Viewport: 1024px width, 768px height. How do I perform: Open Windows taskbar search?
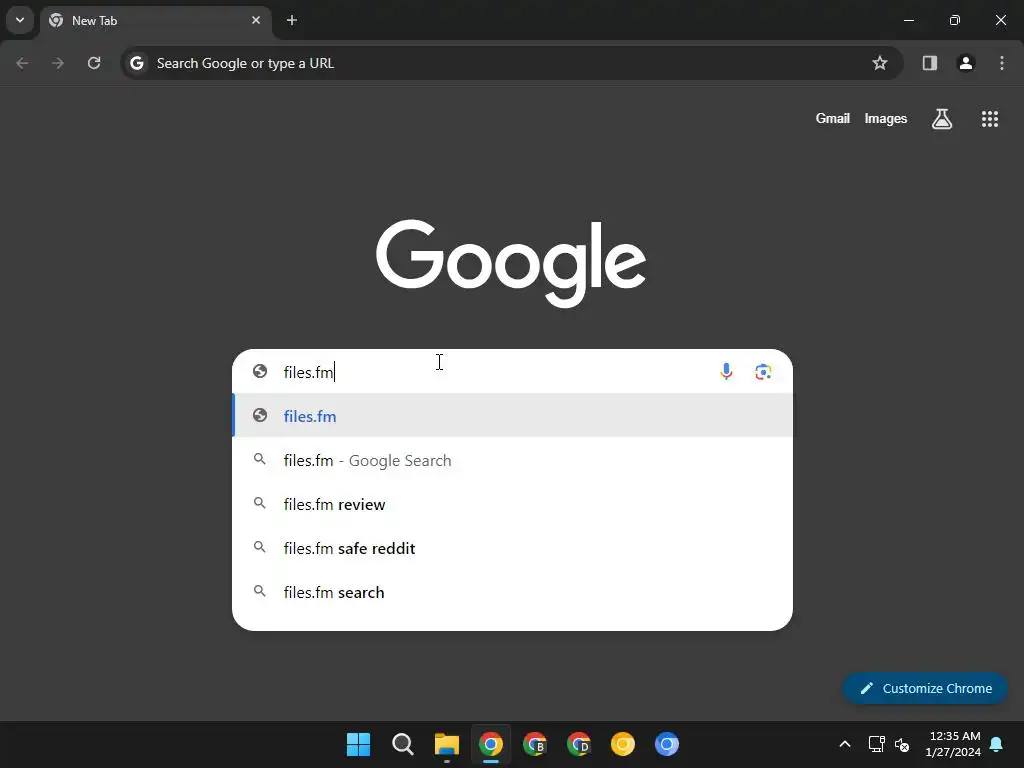point(402,744)
